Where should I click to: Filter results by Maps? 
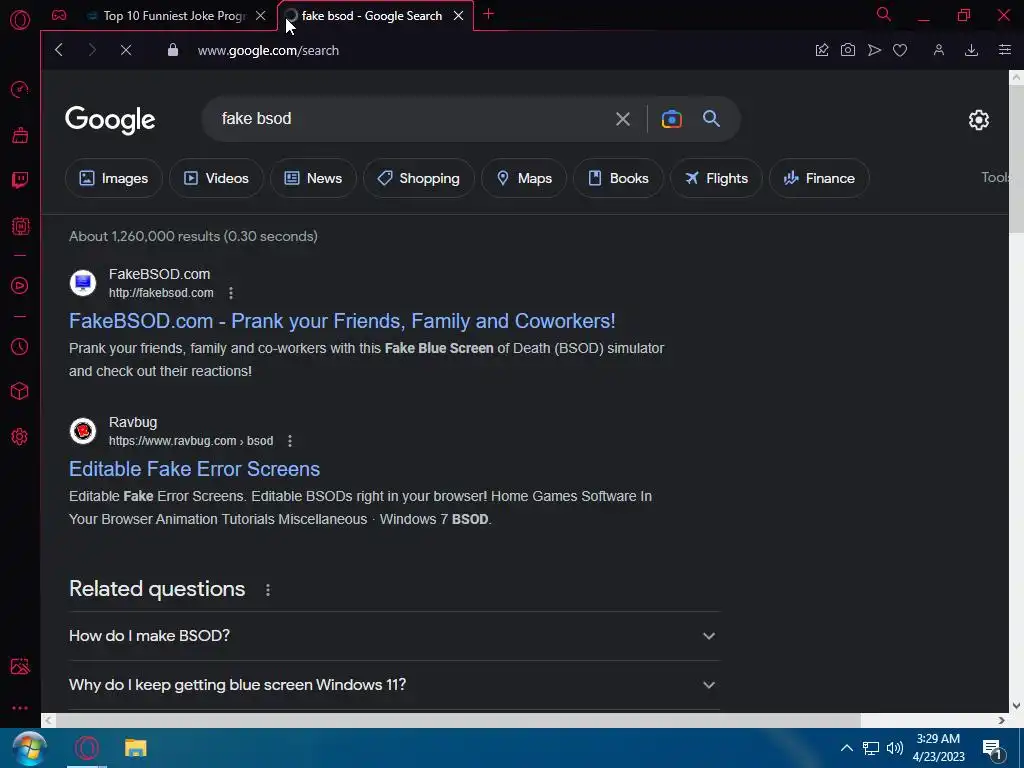click(524, 178)
